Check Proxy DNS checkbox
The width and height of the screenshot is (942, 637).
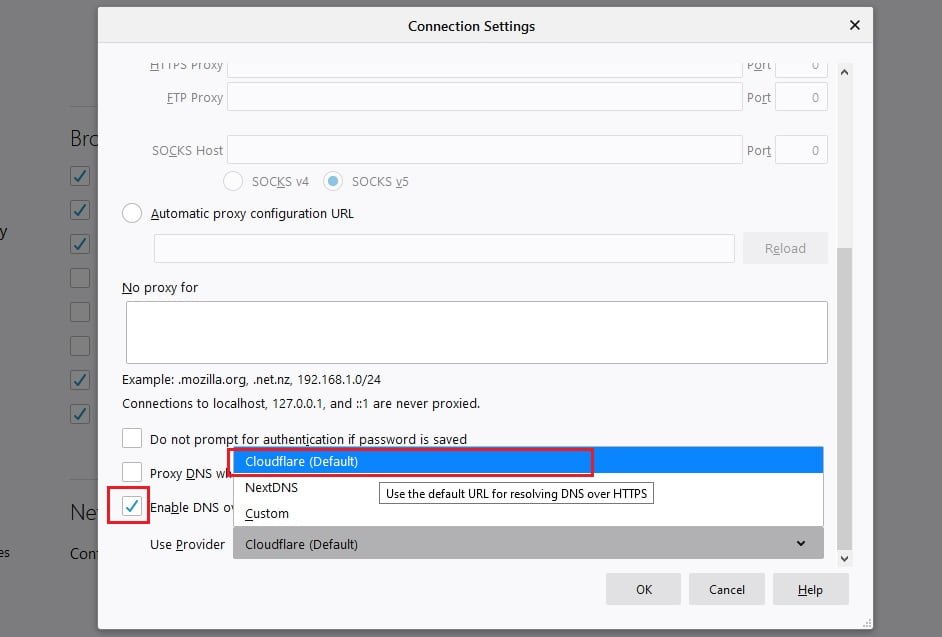point(132,472)
